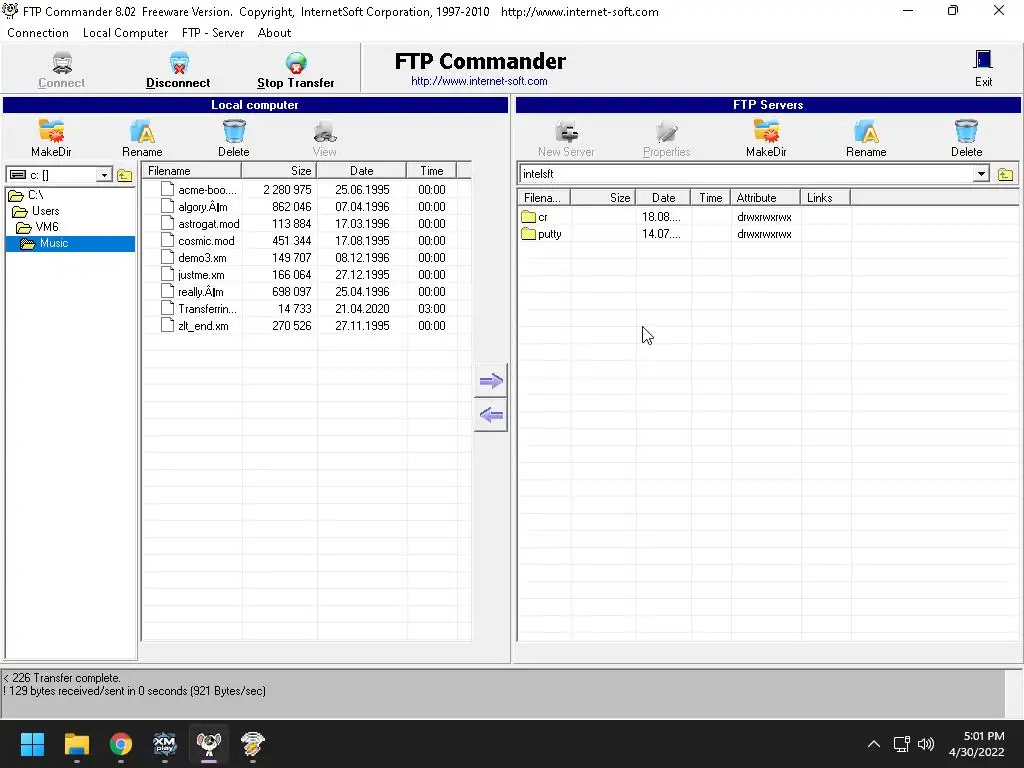The width and height of the screenshot is (1024, 768).
Task: Open the Connection menu
Action: coord(38,33)
